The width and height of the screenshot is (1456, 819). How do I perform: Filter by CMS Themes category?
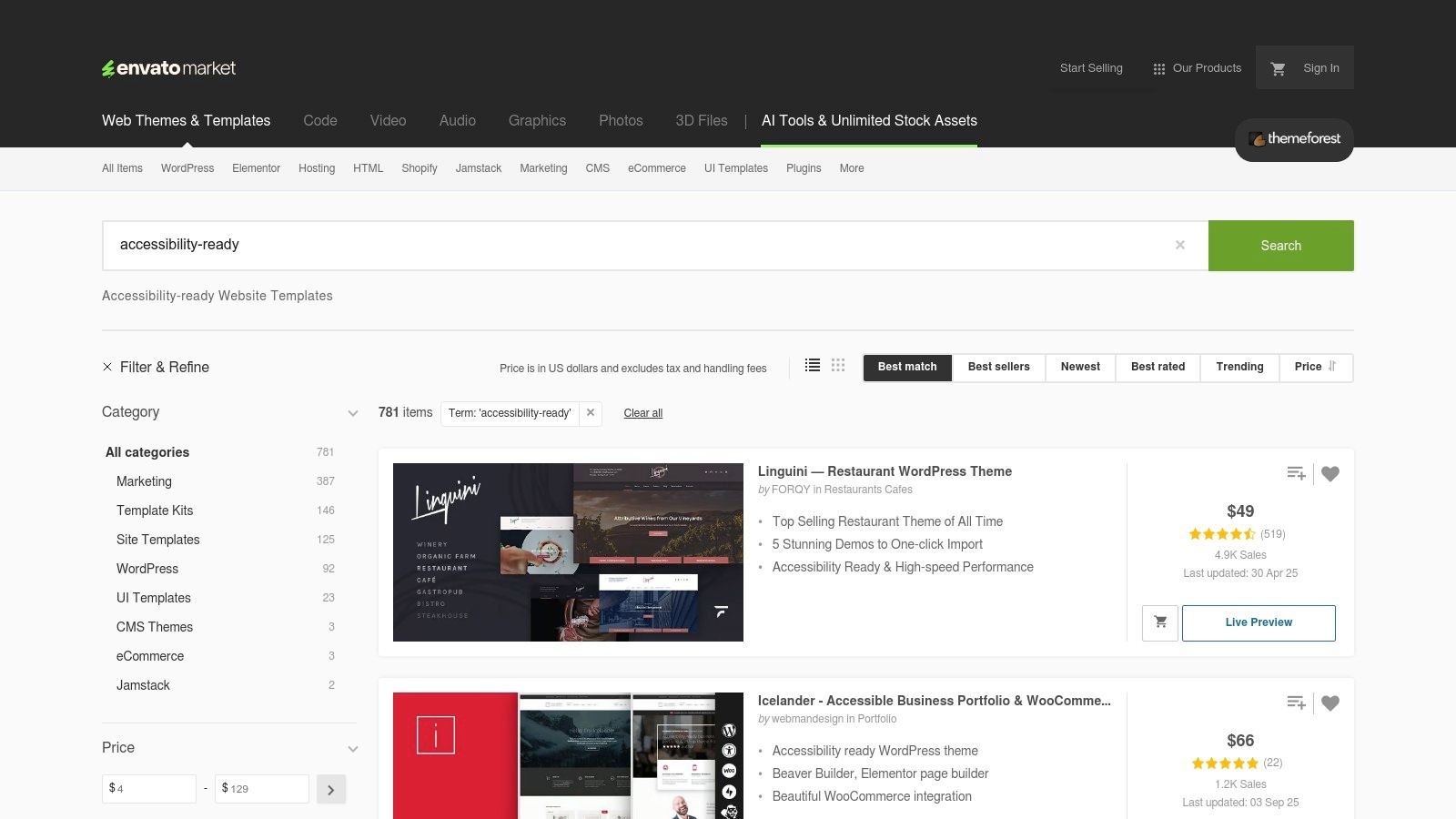[155, 627]
